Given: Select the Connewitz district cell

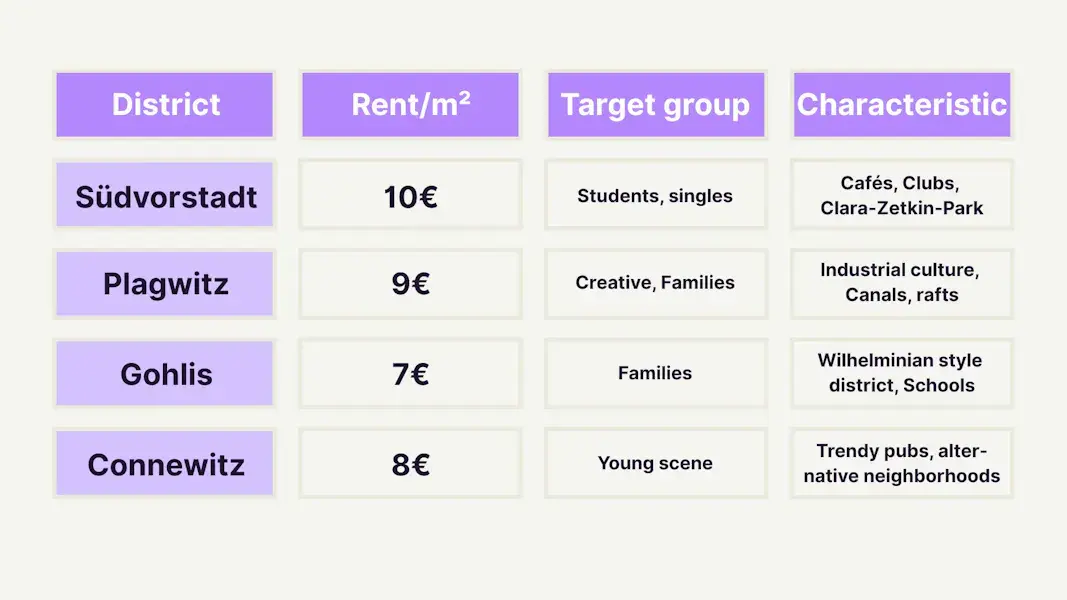Looking at the screenshot, I should tap(164, 464).
